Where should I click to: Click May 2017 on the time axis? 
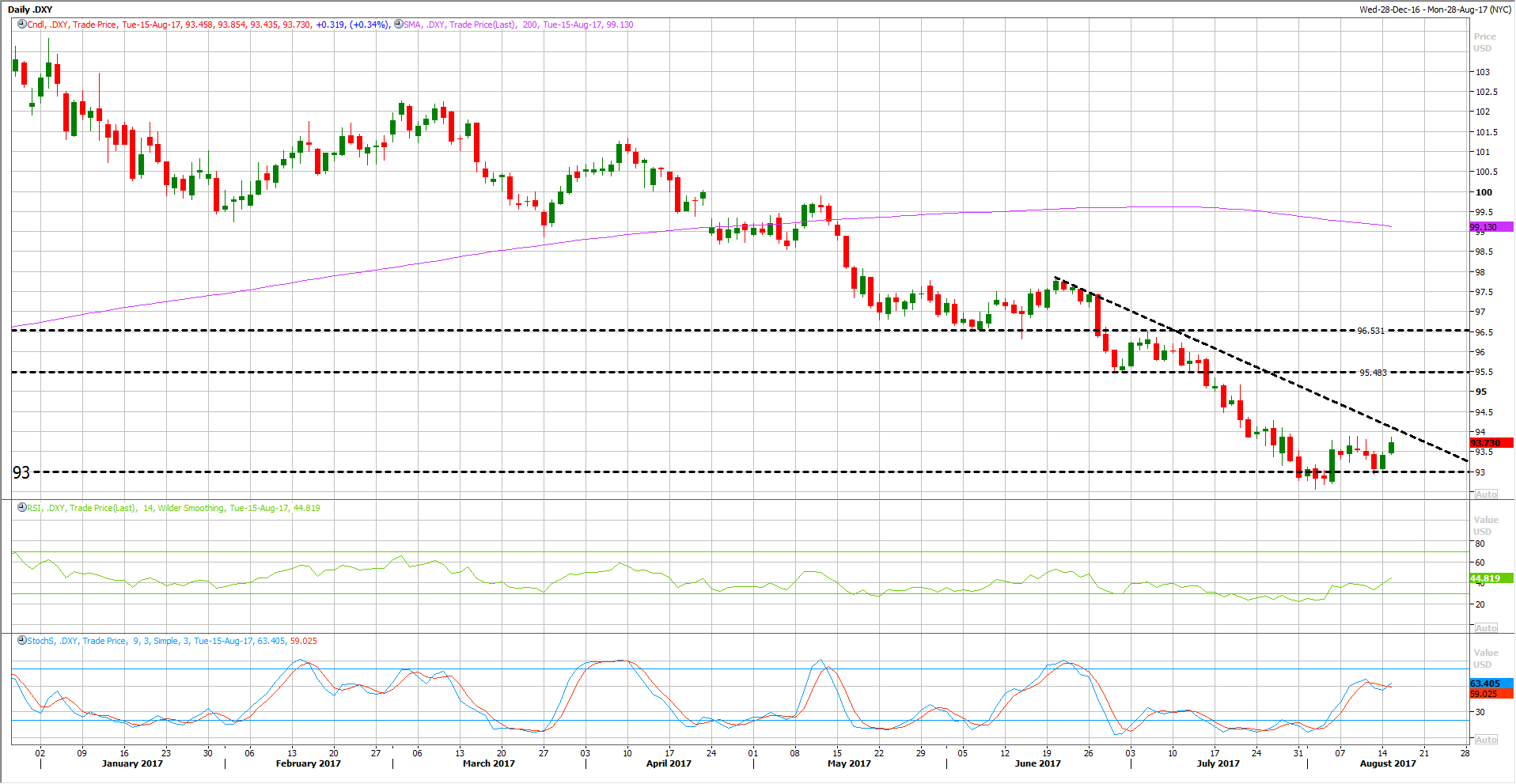pyautogui.click(x=849, y=763)
